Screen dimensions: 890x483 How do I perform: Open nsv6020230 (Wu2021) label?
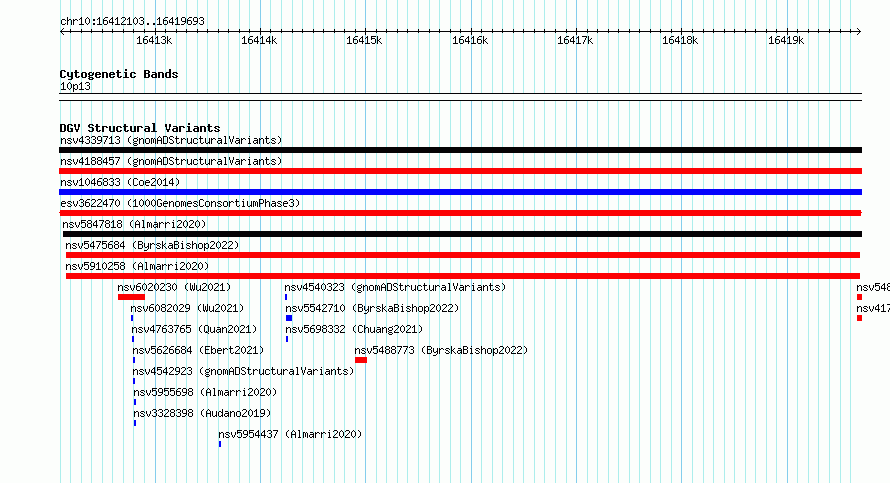(x=174, y=287)
